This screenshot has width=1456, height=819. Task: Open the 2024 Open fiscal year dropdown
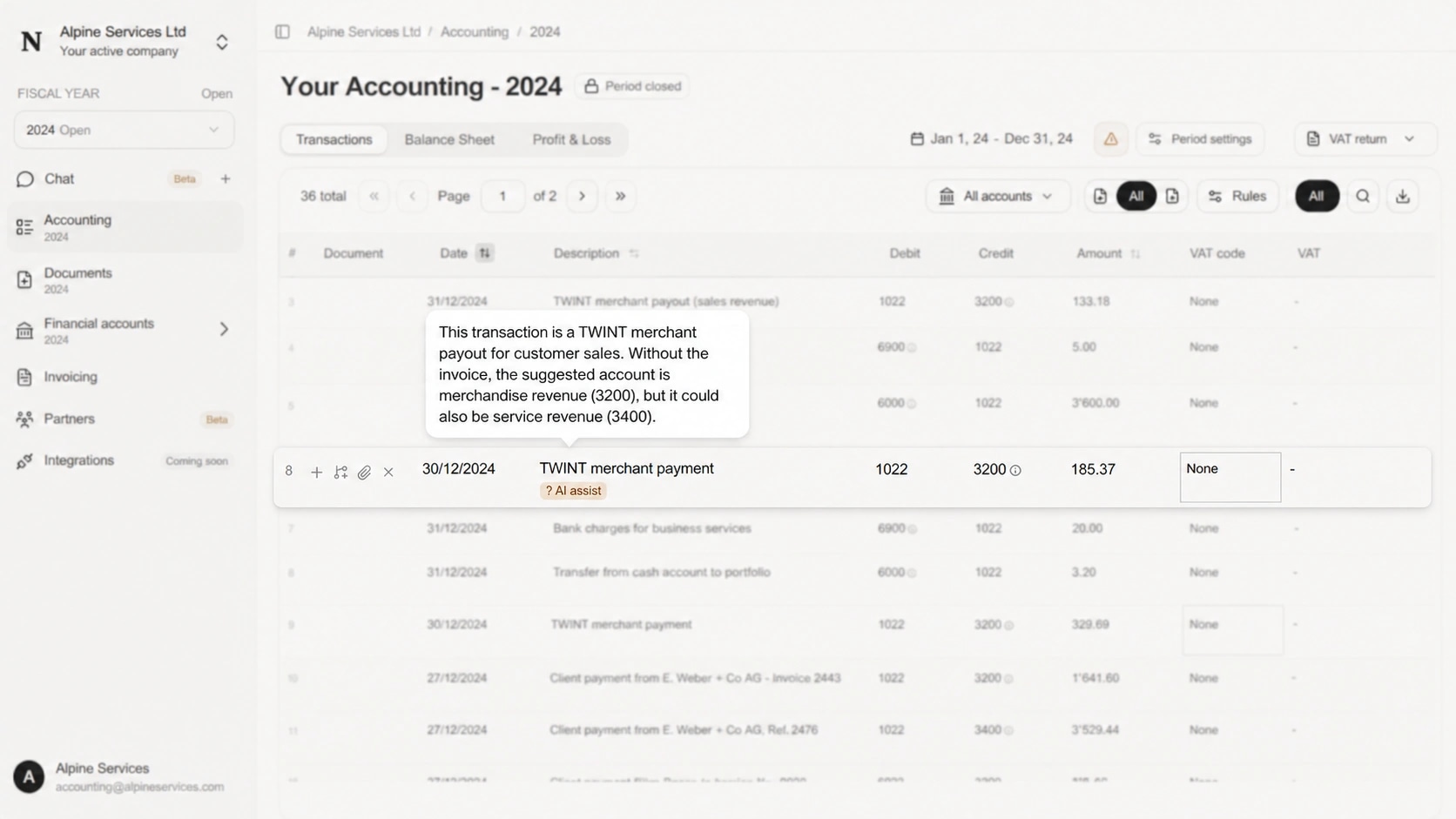124,131
